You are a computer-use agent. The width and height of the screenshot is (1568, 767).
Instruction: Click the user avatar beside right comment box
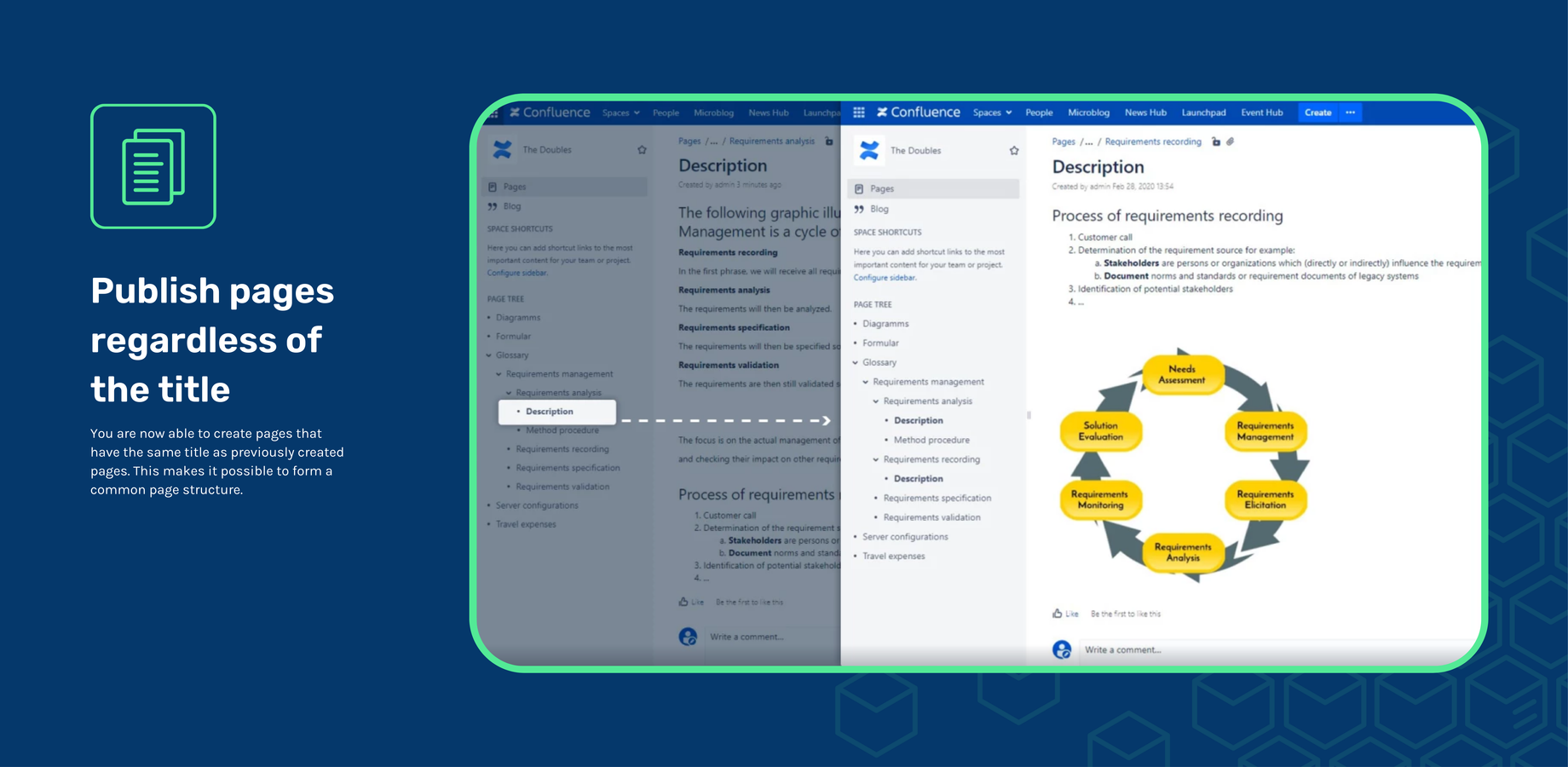click(1062, 649)
